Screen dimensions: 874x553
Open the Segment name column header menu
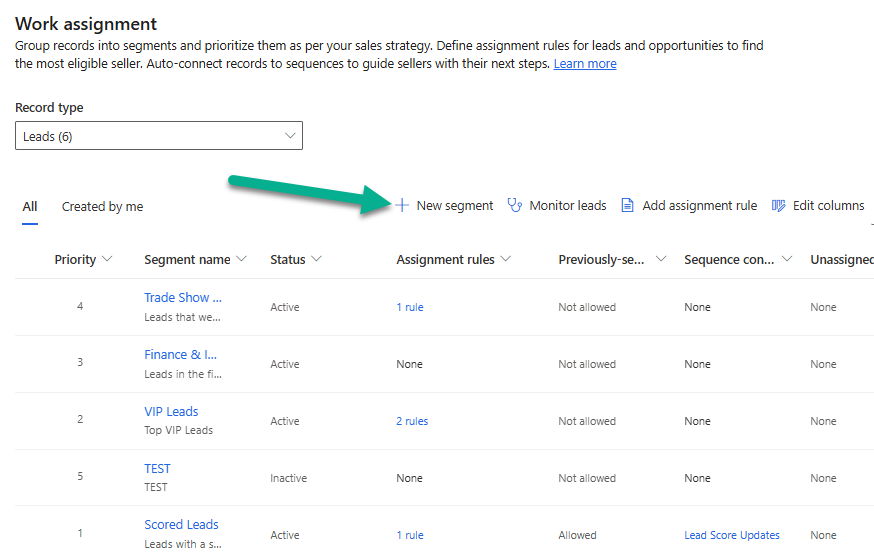pyautogui.click(x=241, y=259)
